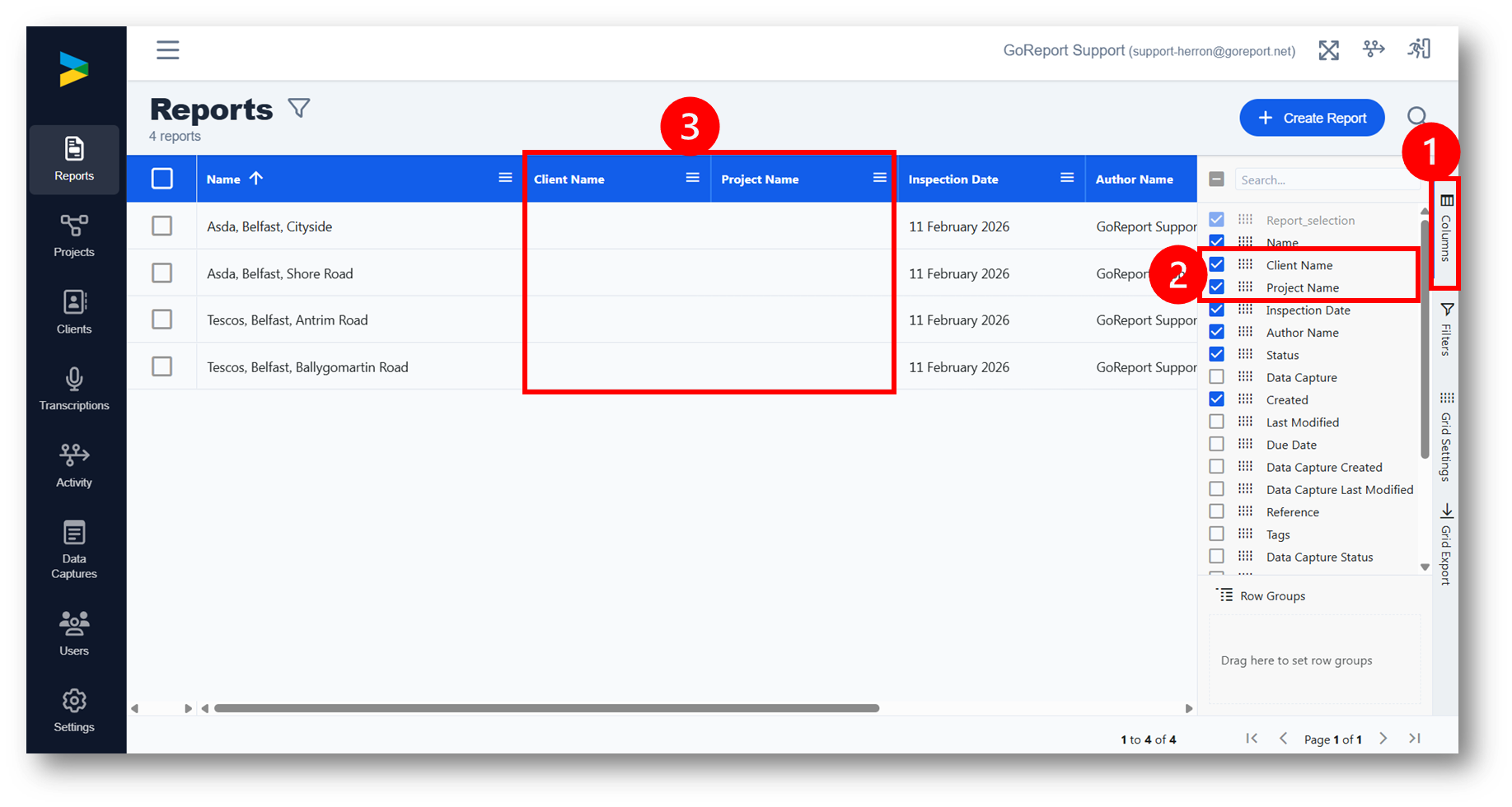The height and width of the screenshot is (807, 1512).
Task: Switch to the Filters side tab
Action: 1447,329
